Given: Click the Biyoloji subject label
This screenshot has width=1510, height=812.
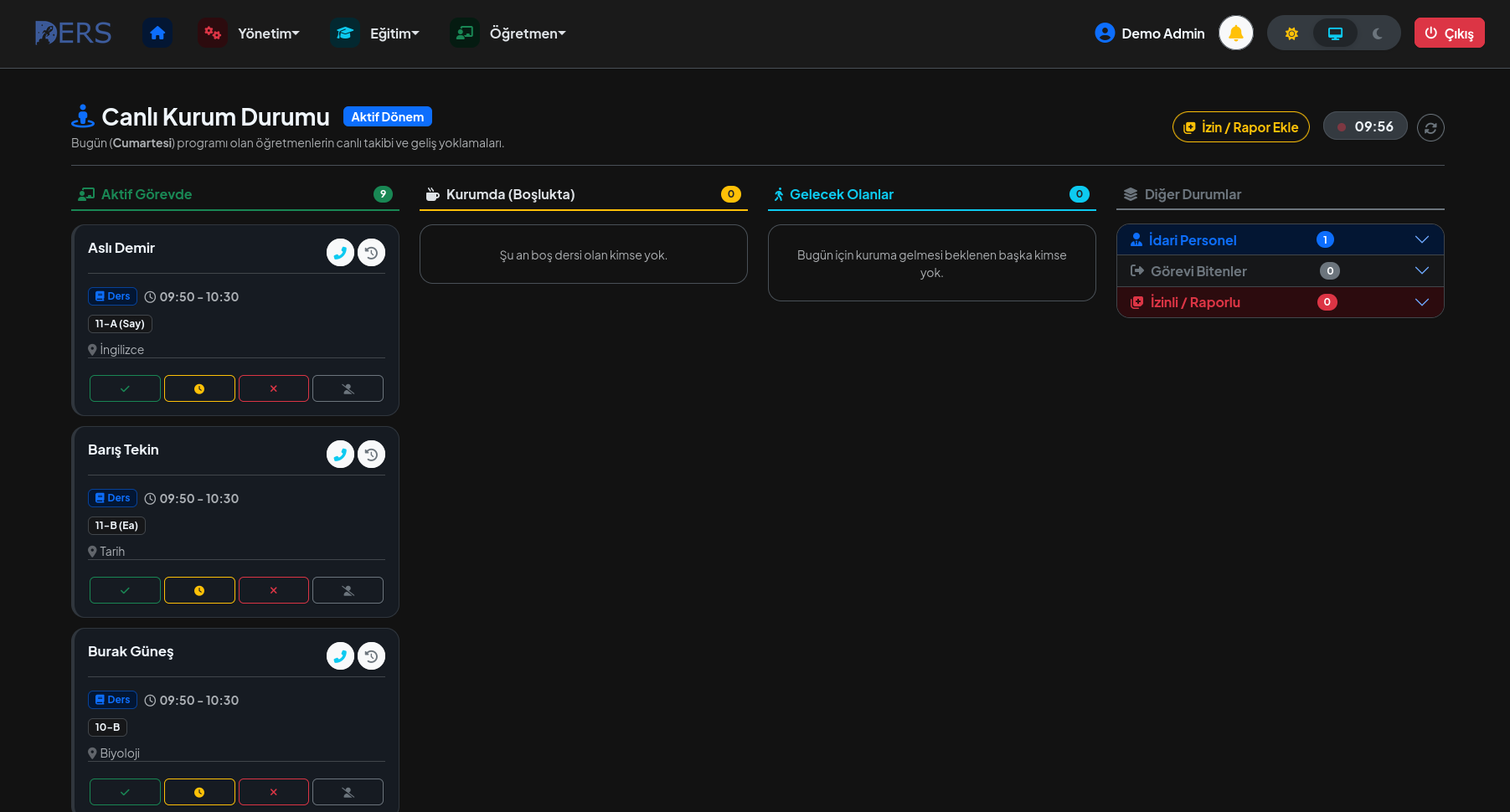Looking at the screenshot, I should pyautogui.click(x=120, y=753).
